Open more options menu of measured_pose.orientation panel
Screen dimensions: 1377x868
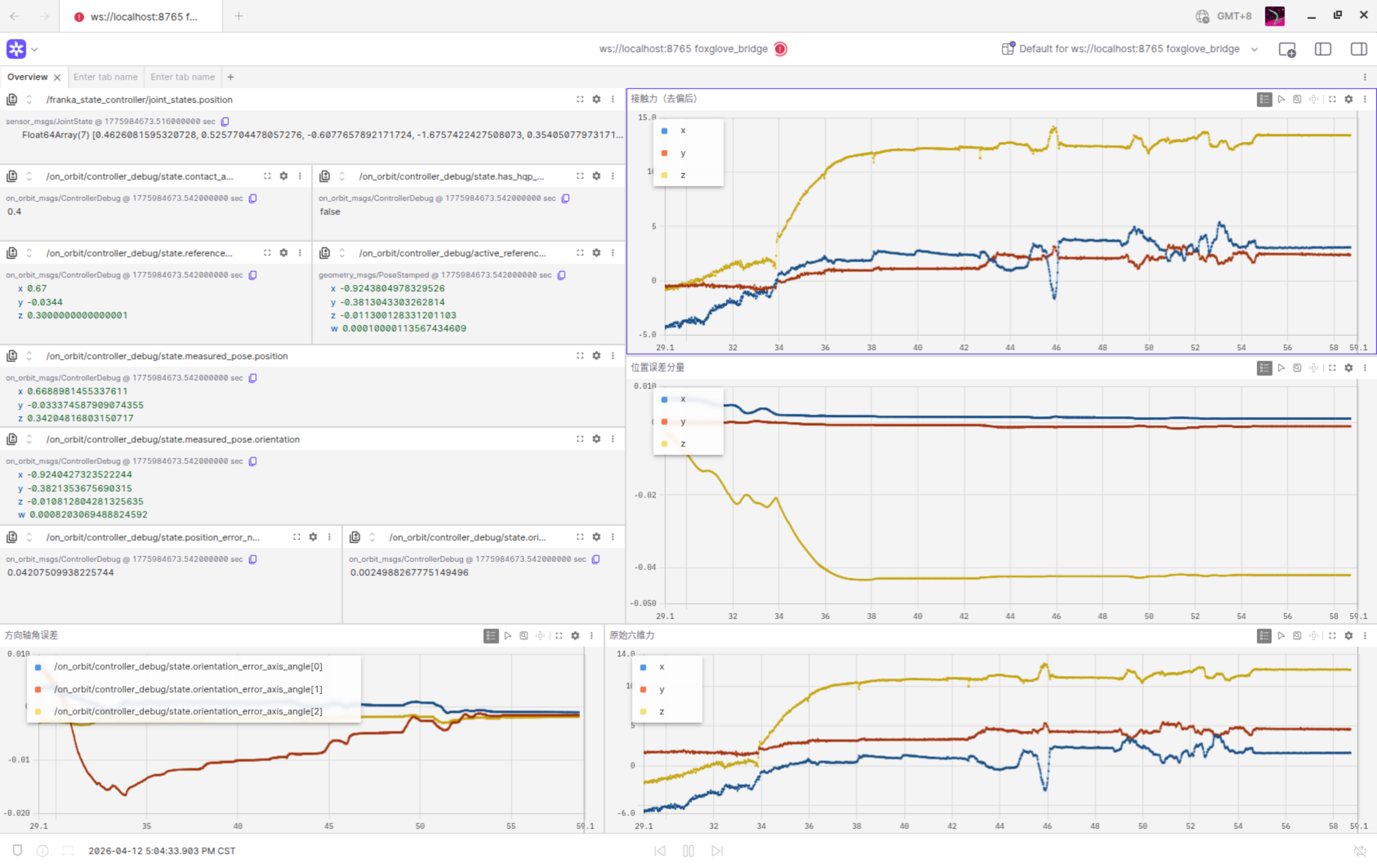click(613, 439)
